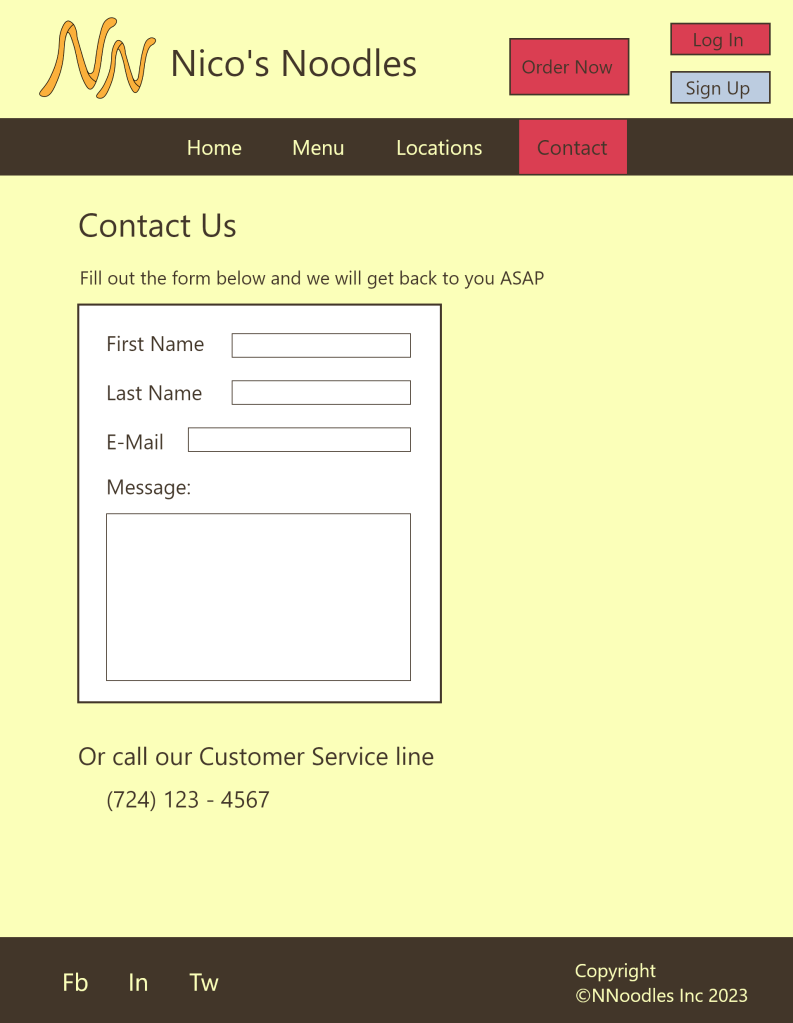Click the Nico's Noodles noodle logo
793x1023 pixels.
[97, 59]
